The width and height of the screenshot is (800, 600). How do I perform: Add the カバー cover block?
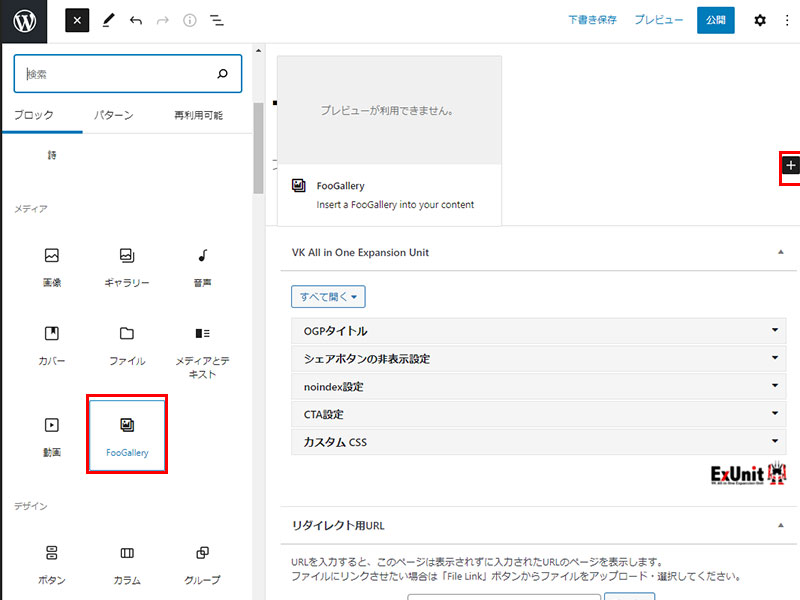click(52, 343)
